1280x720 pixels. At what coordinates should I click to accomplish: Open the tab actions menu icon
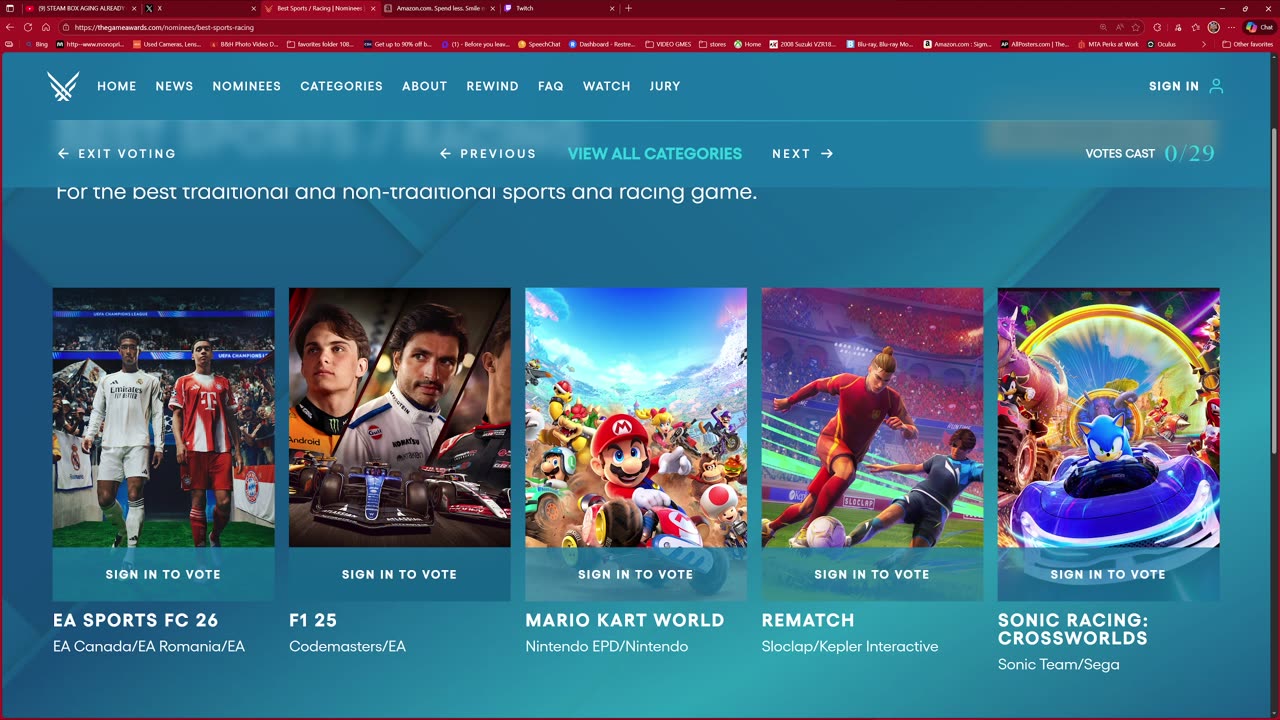click(x=10, y=8)
